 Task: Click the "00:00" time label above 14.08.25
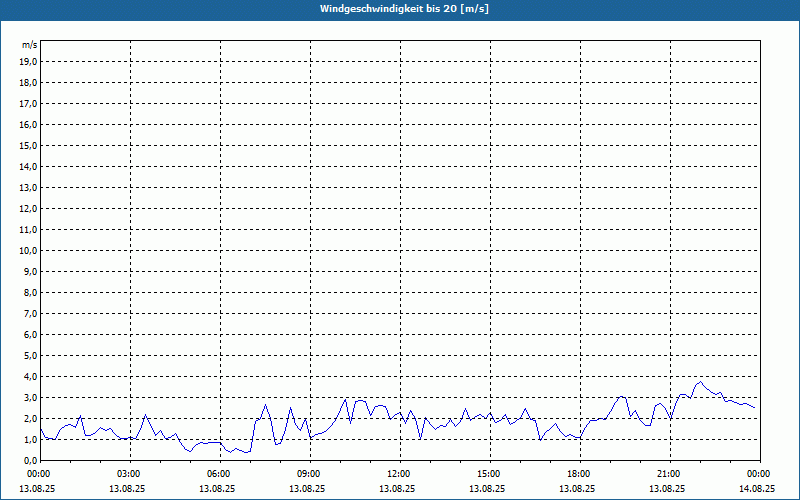click(759, 474)
